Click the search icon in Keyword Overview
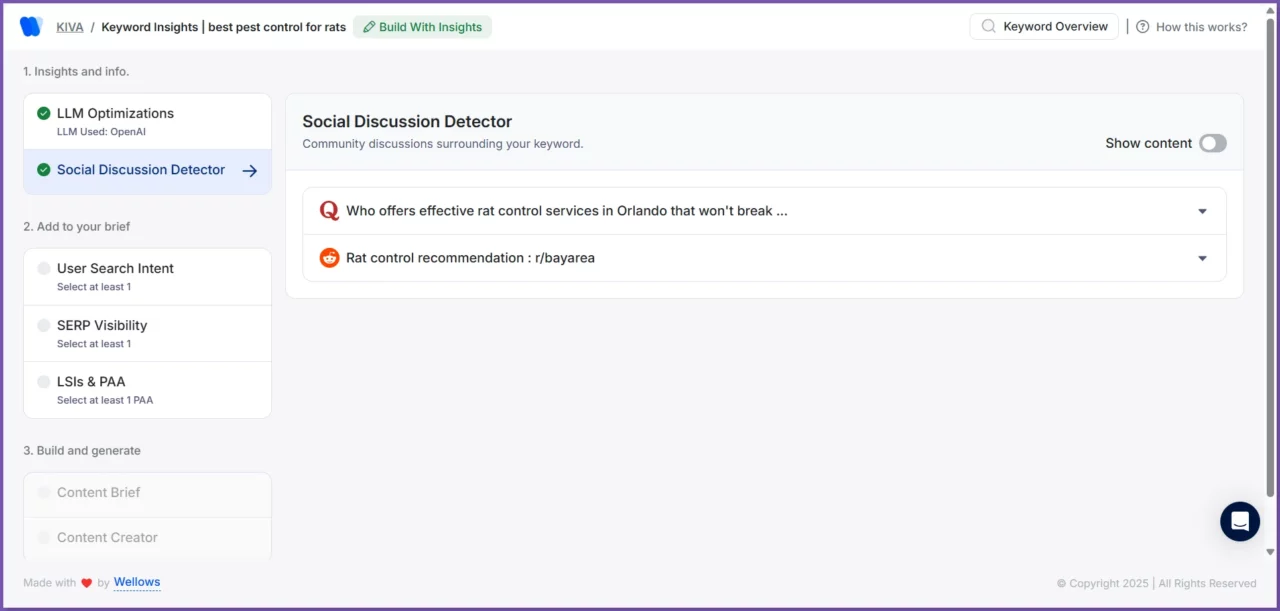This screenshot has height=611, width=1280. 990,26
